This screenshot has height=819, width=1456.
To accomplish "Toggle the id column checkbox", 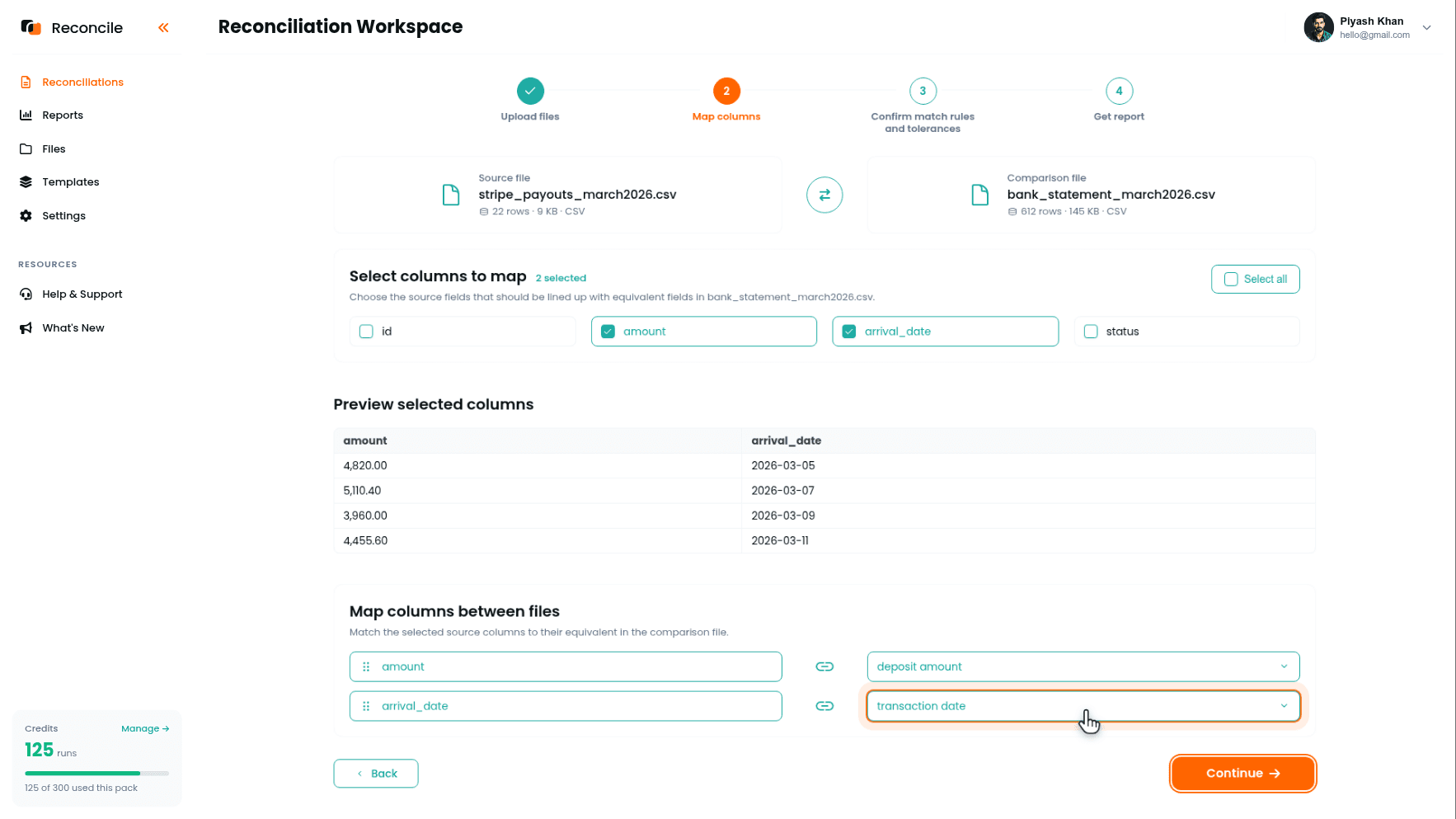I will click(366, 332).
